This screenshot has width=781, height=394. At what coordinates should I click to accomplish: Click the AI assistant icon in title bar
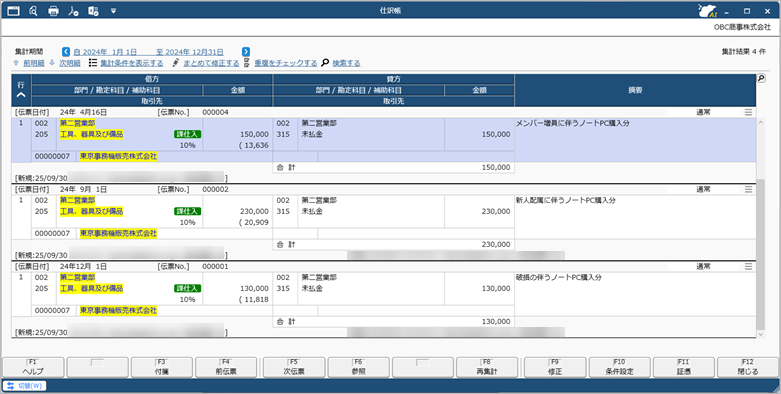(x=707, y=11)
